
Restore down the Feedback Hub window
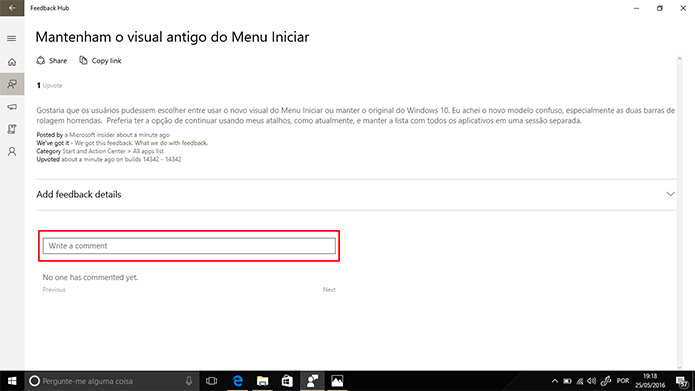click(x=660, y=8)
